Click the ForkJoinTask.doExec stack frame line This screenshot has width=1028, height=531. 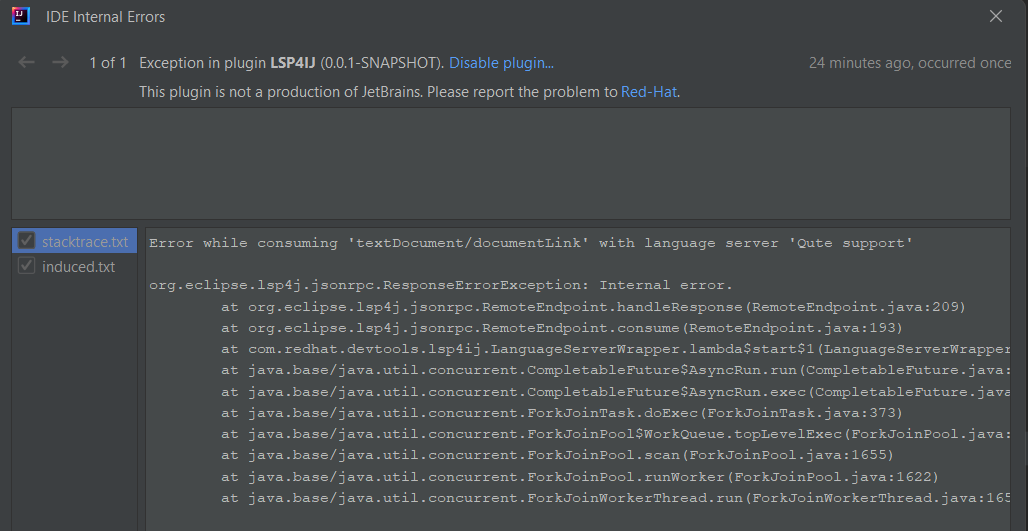(x=562, y=413)
